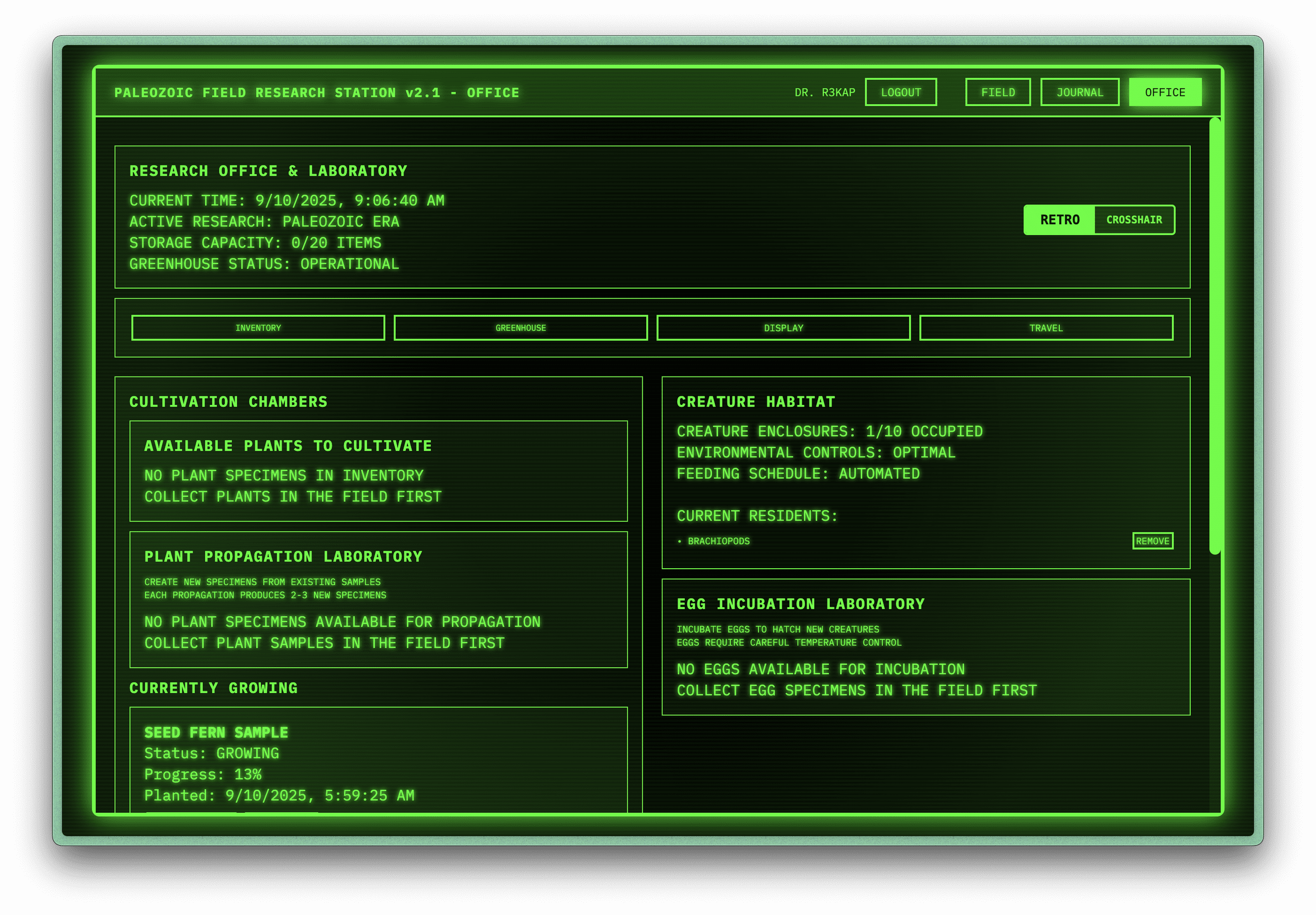1316x915 pixels.
Task: Click the Current Residents label
Action: click(x=757, y=516)
